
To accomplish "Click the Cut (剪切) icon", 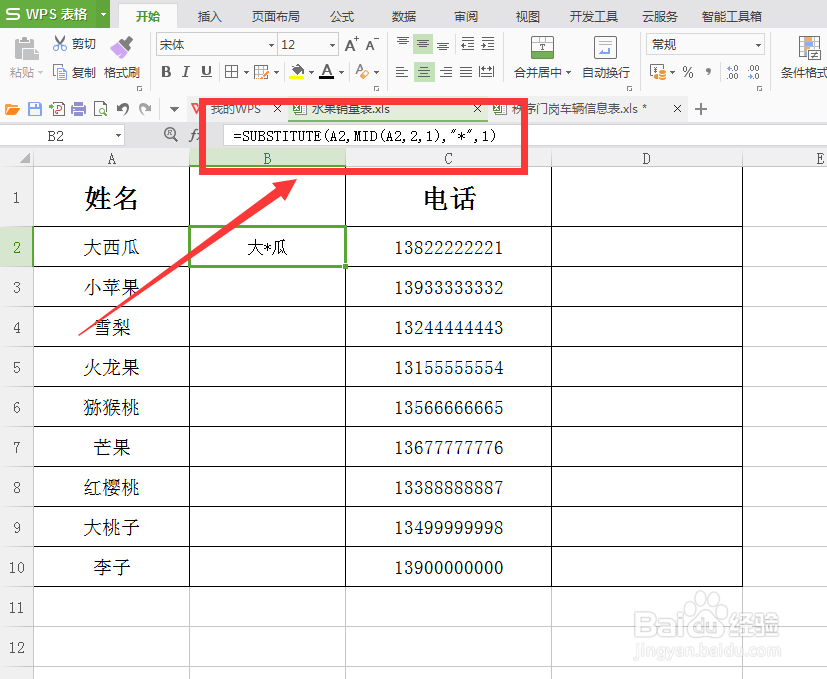I will coord(60,45).
